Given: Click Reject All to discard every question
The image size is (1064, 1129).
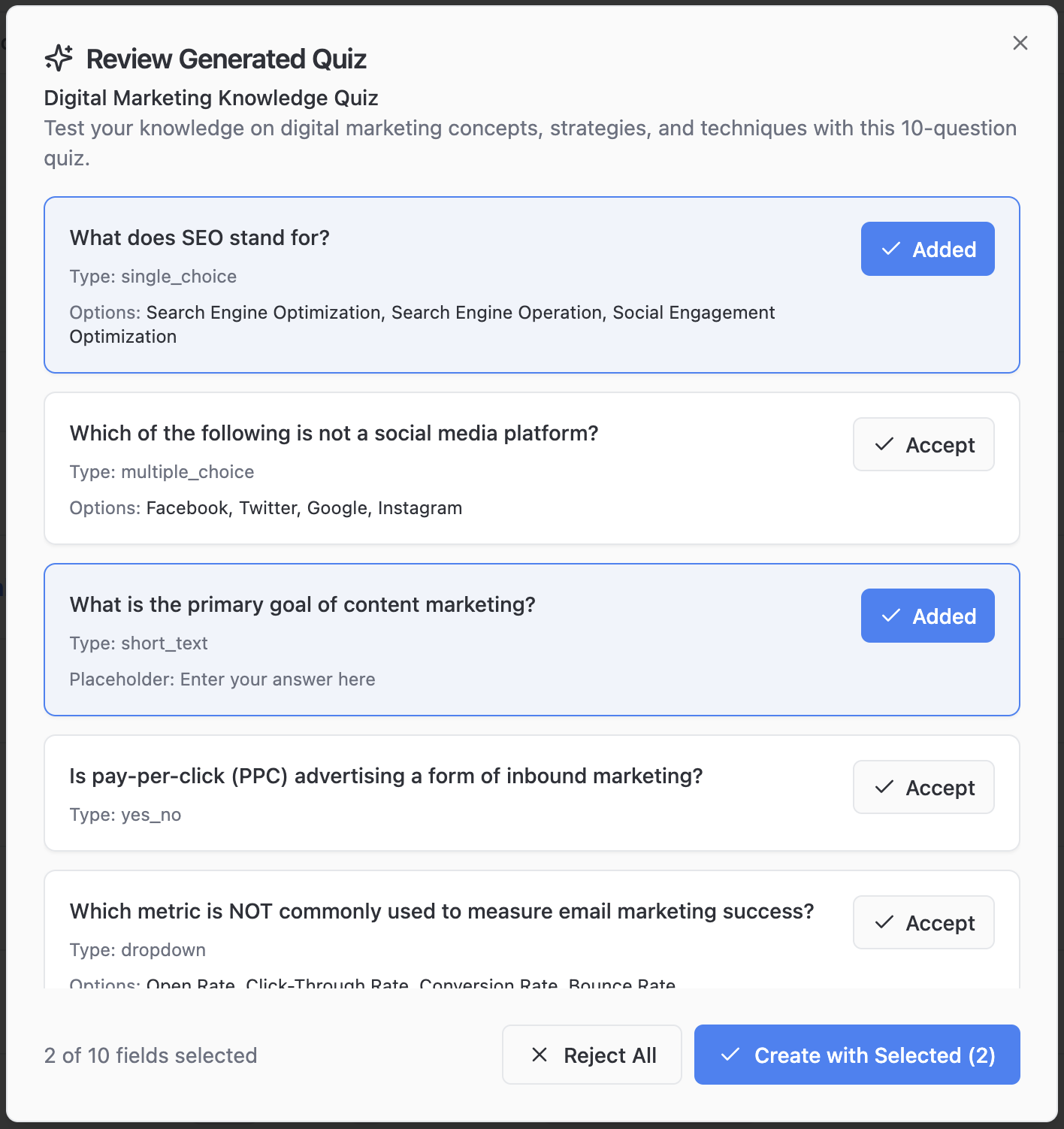Looking at the screenshot, I should [x=591, y=1055].
